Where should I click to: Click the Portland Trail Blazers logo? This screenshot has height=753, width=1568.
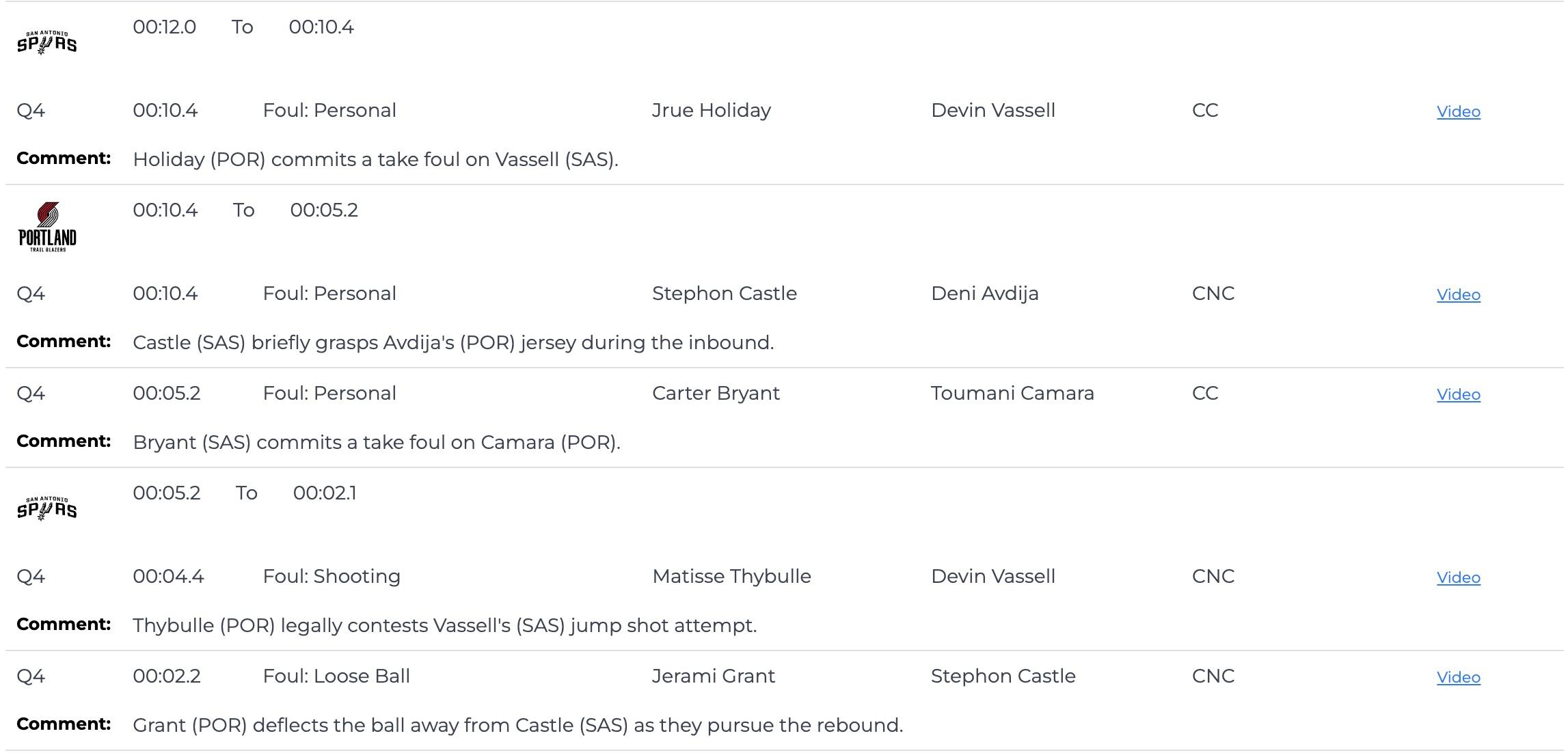click(47, 227)
